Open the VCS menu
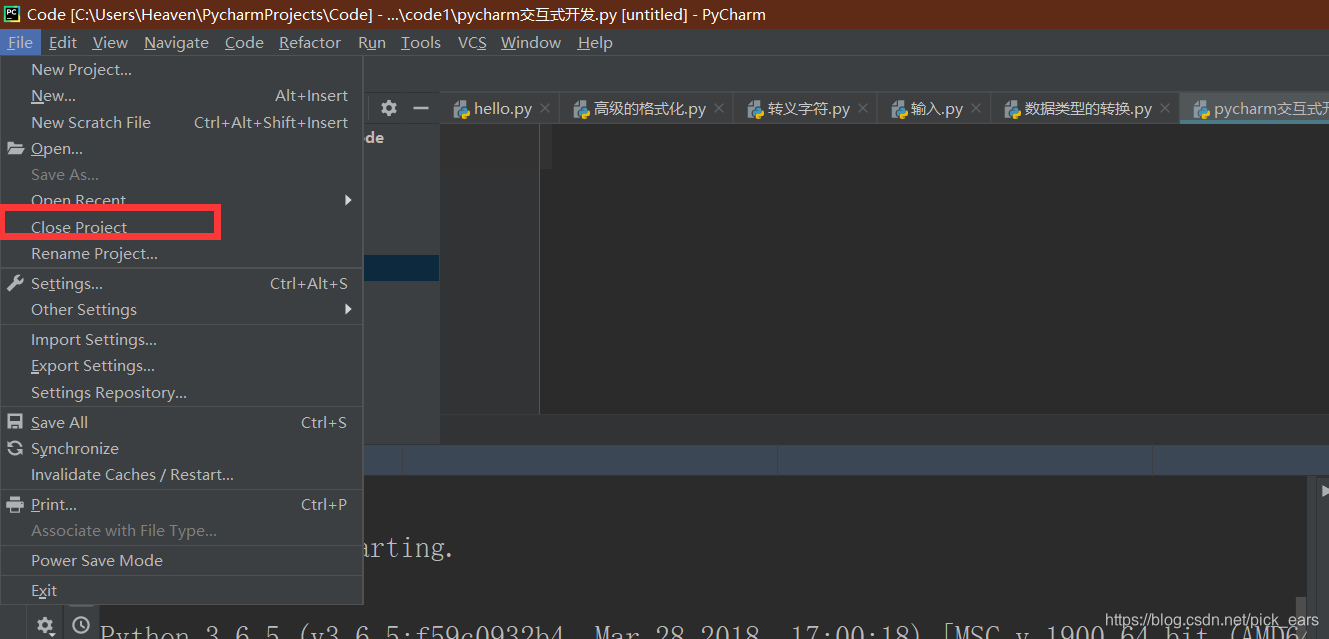The image size is (1329, 639). tap(472, 42)
